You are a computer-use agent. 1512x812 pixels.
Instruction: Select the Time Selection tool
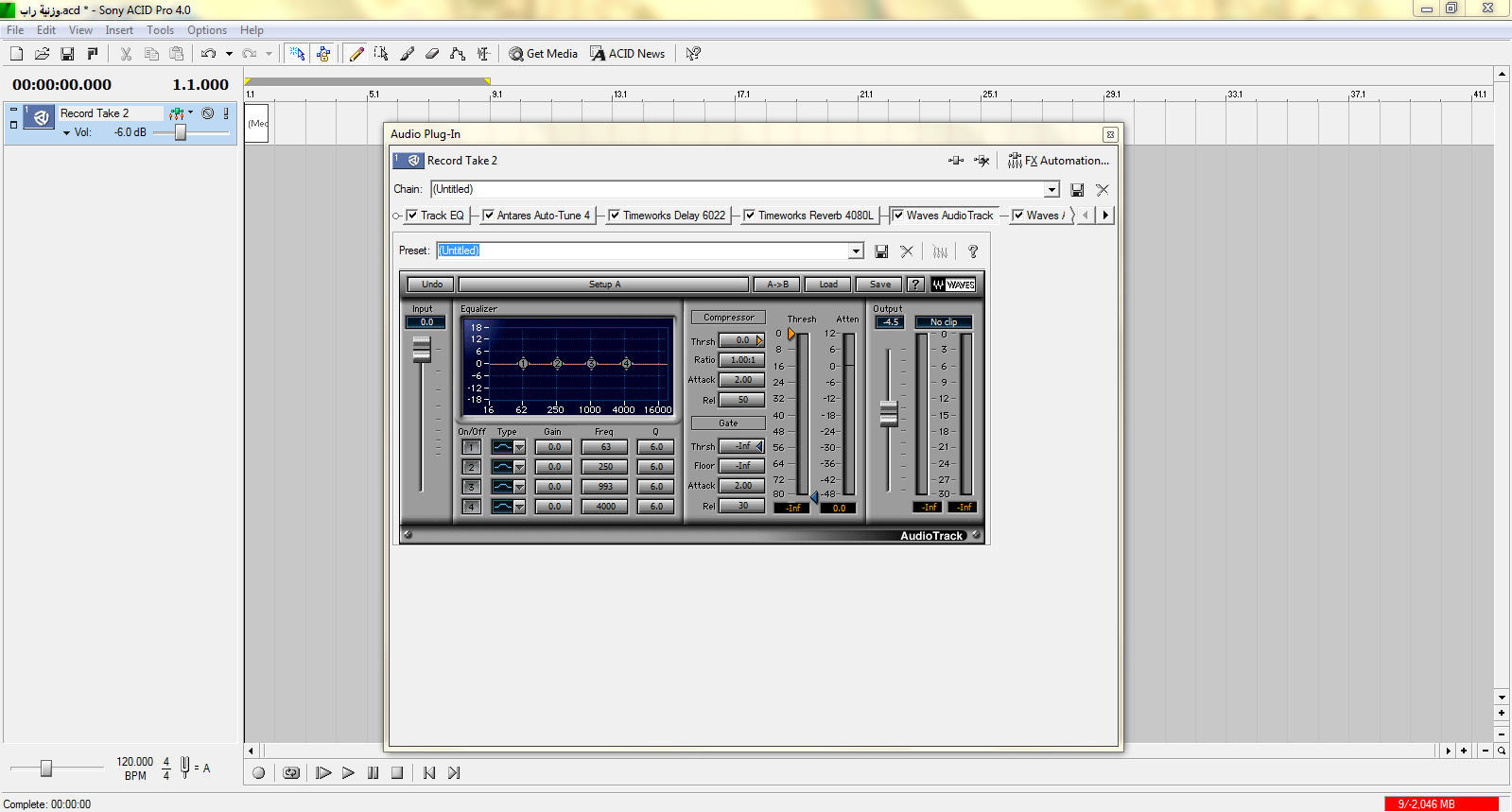(x=483, y=54)
